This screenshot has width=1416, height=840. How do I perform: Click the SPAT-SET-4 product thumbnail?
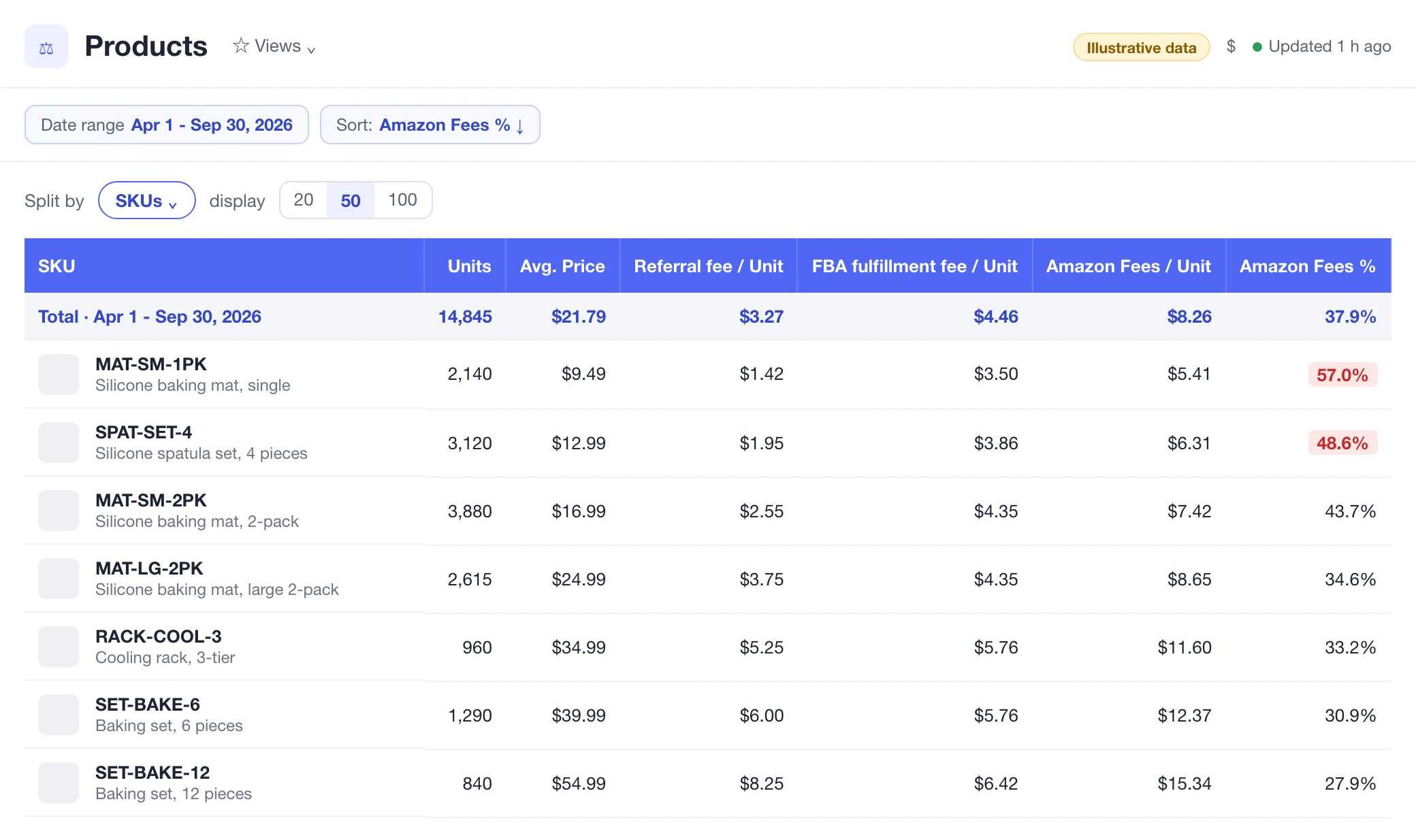[x=59, y=442]
